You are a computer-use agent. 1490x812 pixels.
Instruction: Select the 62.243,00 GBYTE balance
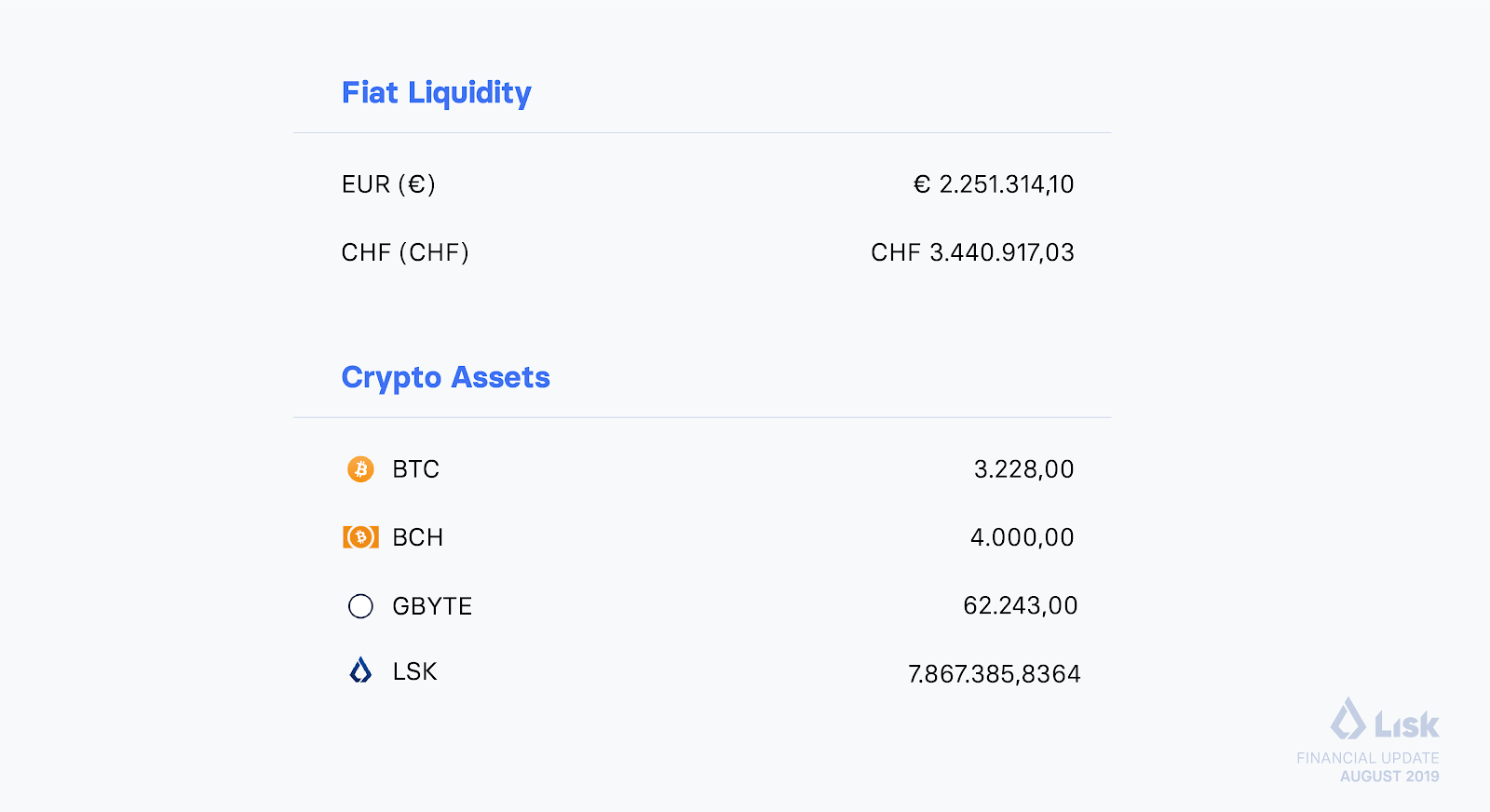1020,606
